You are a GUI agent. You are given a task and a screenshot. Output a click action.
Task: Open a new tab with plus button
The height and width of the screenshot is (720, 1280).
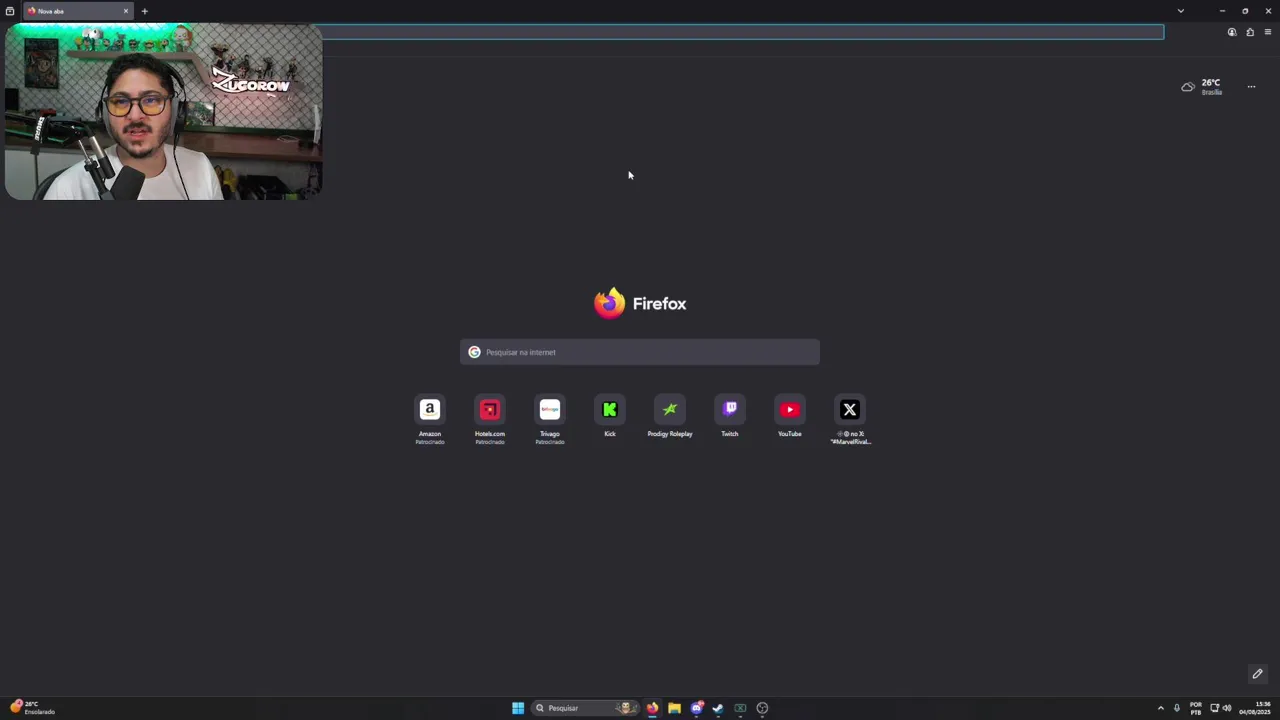(x=144, y=11)
